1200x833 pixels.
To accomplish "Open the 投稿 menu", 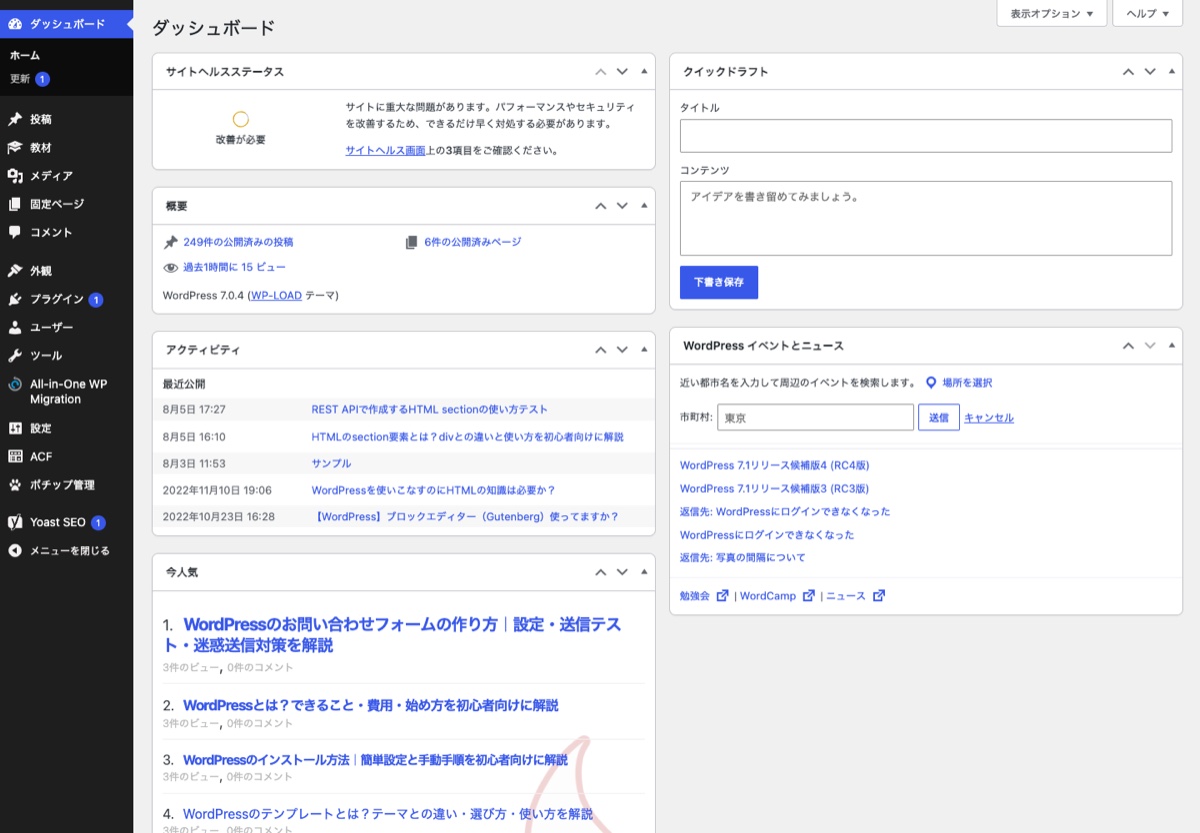I will [x=66, y=119].
